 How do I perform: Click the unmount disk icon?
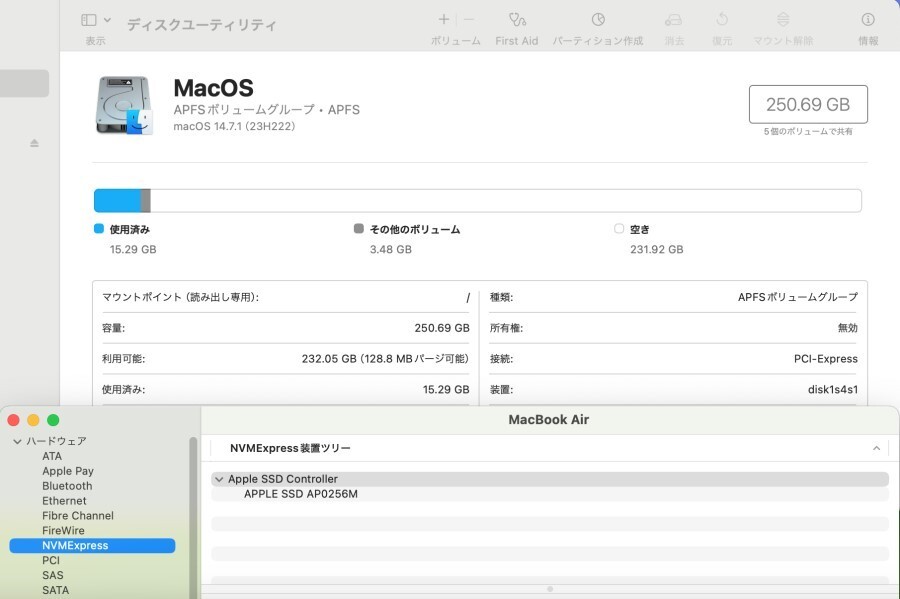pyautogui.click(x=783, y=20)
